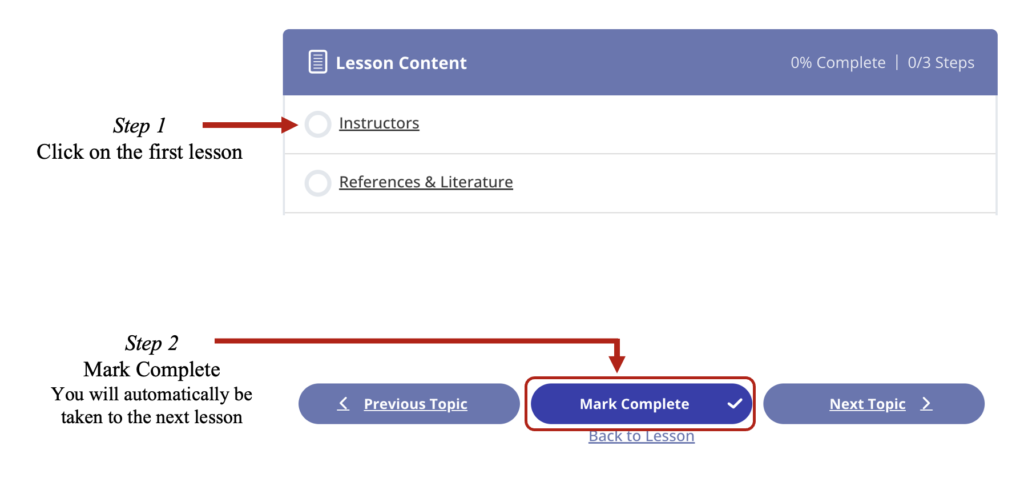Click the 0% Complete progress text
Image resolution: width=1024 pixels, height=490 pixels.
tap(838, 63)
